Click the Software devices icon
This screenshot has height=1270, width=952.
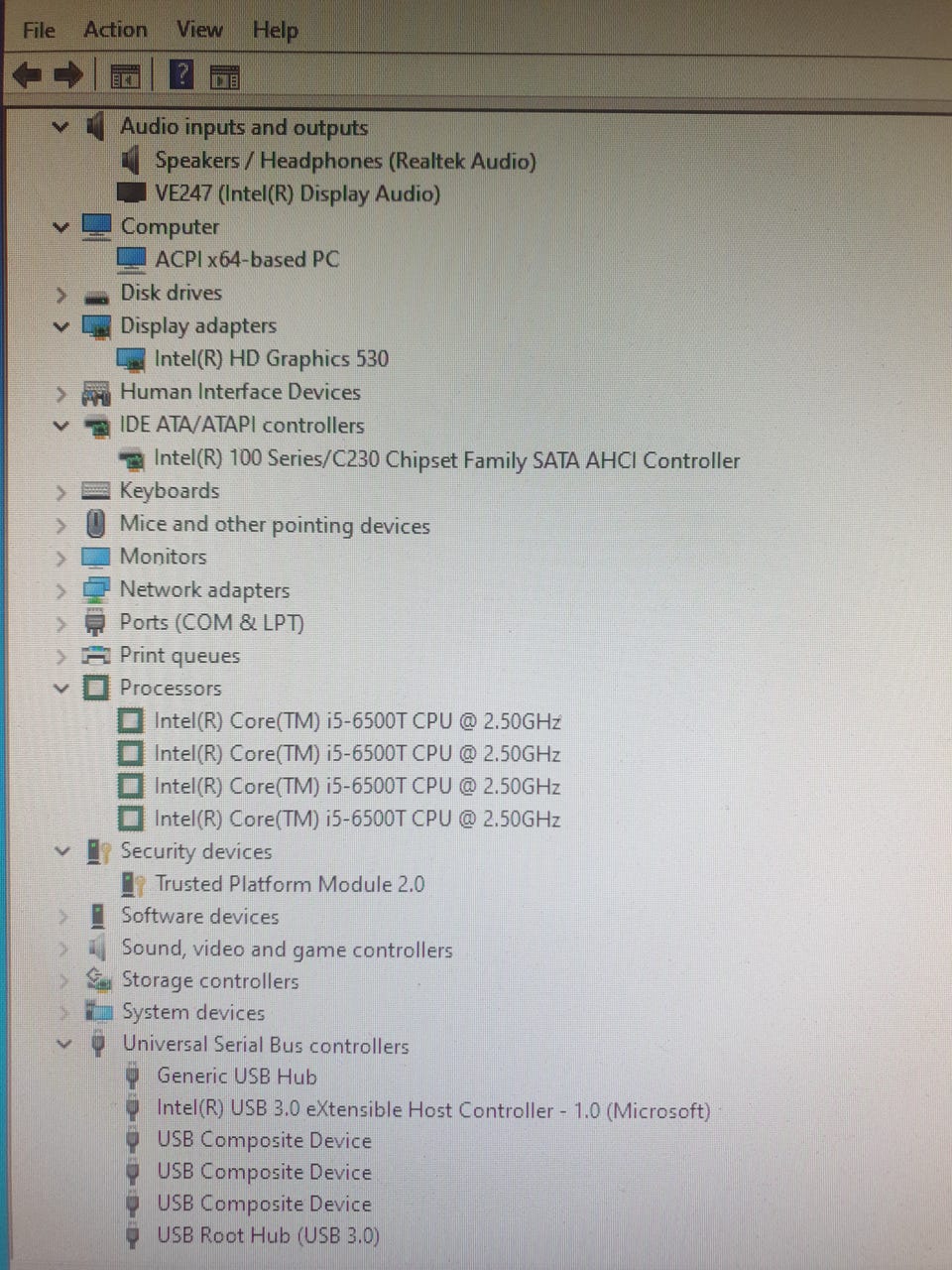97,915
